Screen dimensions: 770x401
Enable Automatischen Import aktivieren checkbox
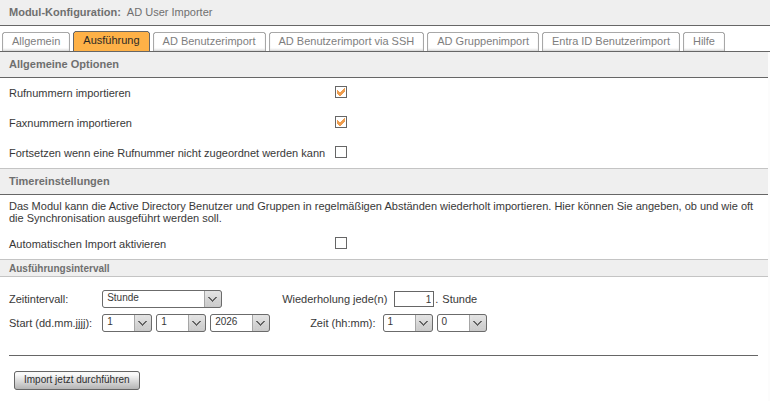[x=341, y=243]
